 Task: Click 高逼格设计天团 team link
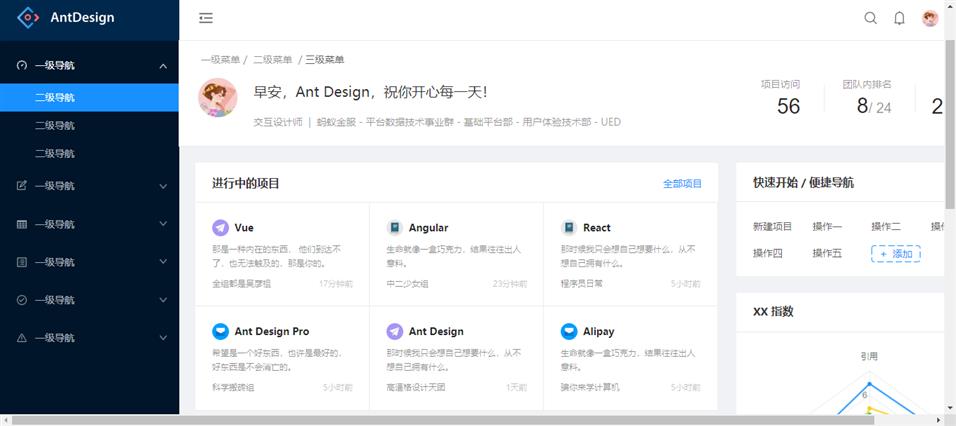pyautogui.click(x=416, y=387)
